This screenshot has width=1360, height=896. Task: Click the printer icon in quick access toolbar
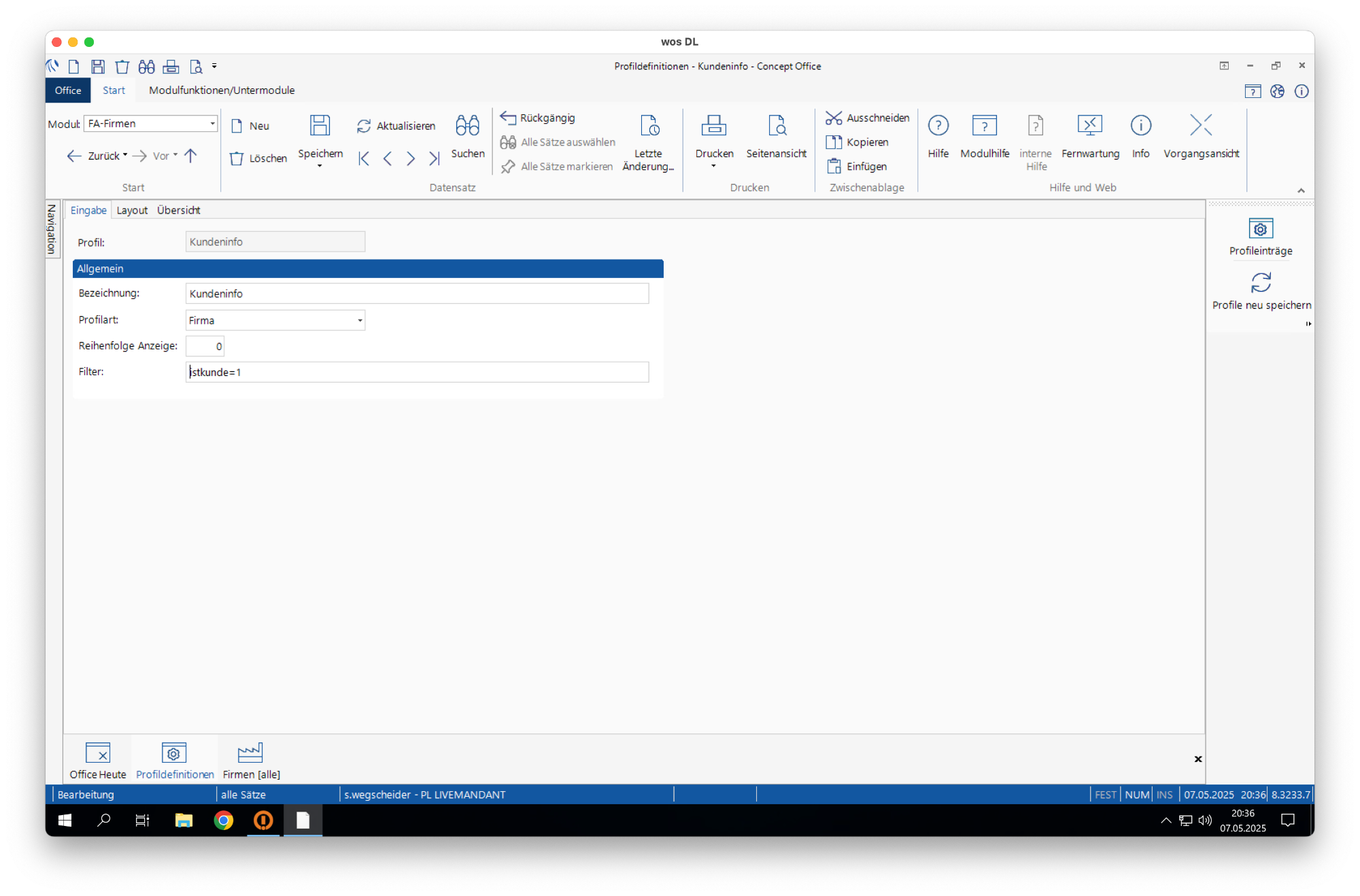click(x=171, y=67)
